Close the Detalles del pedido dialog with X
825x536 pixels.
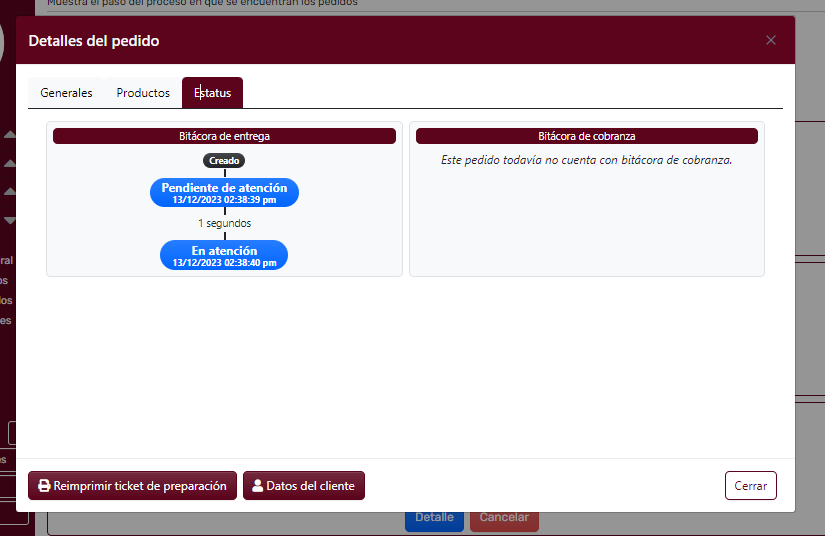[x=770, y=40]
